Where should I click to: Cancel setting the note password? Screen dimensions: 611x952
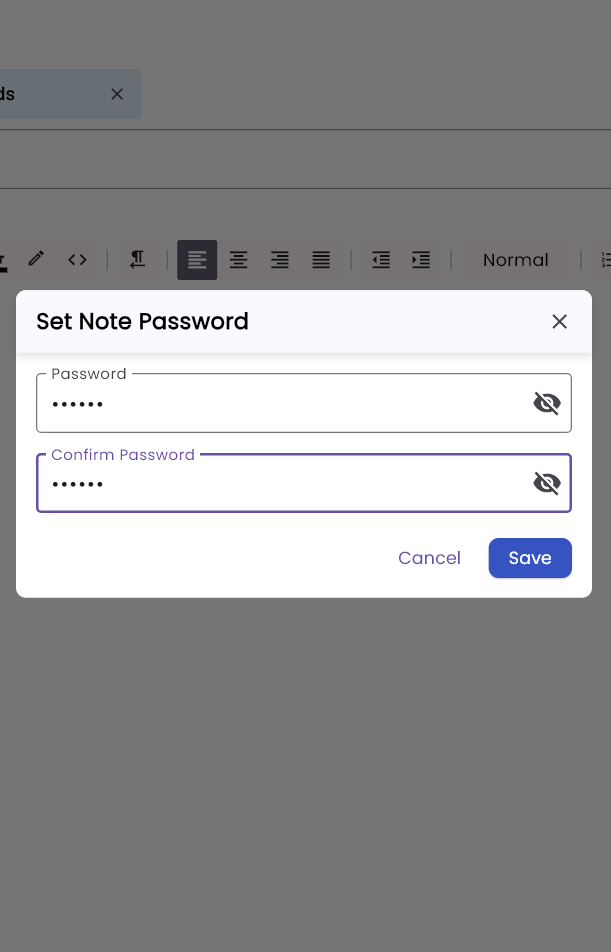[x=429, y=558]
